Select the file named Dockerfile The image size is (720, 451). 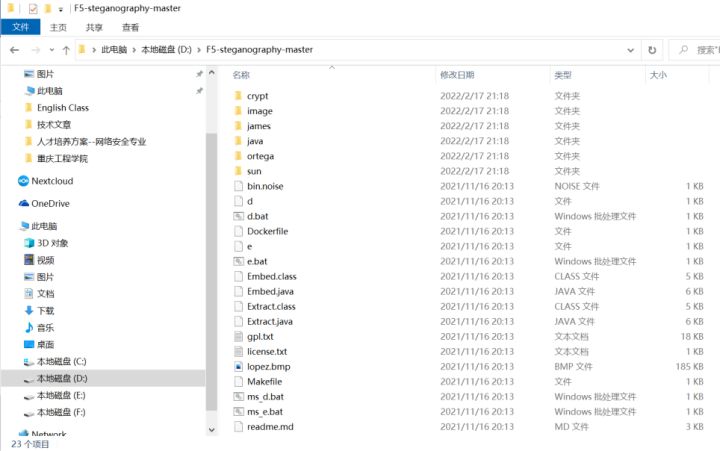pos(268,231)
